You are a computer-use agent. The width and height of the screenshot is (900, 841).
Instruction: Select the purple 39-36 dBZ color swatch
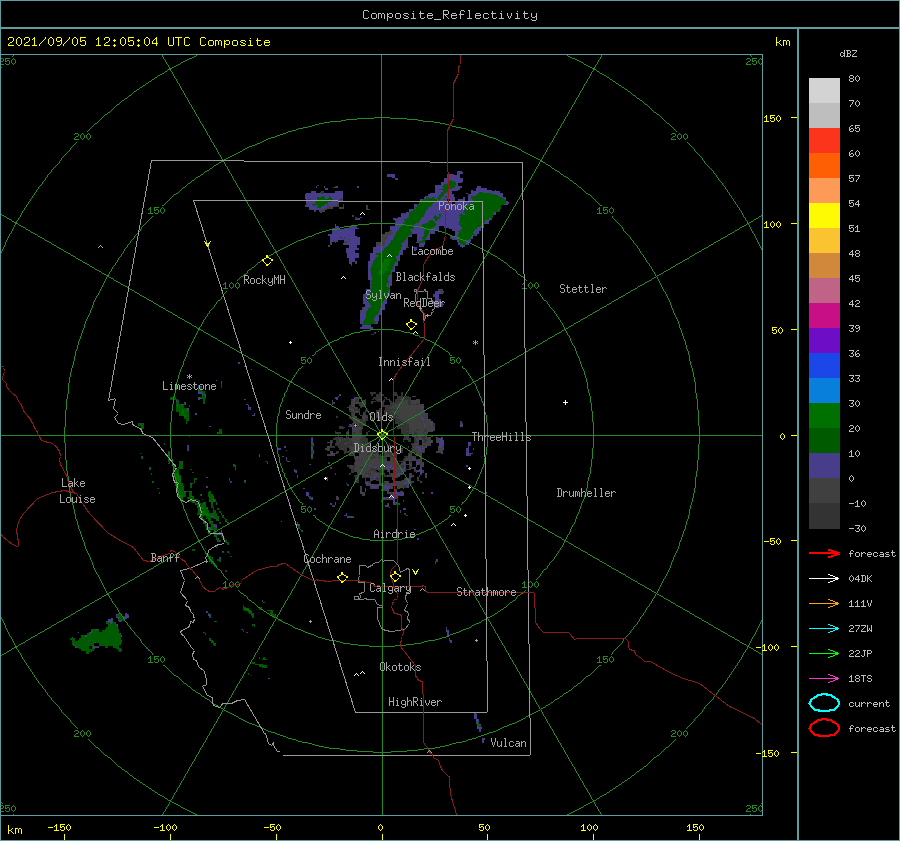(x=824, y=340)
